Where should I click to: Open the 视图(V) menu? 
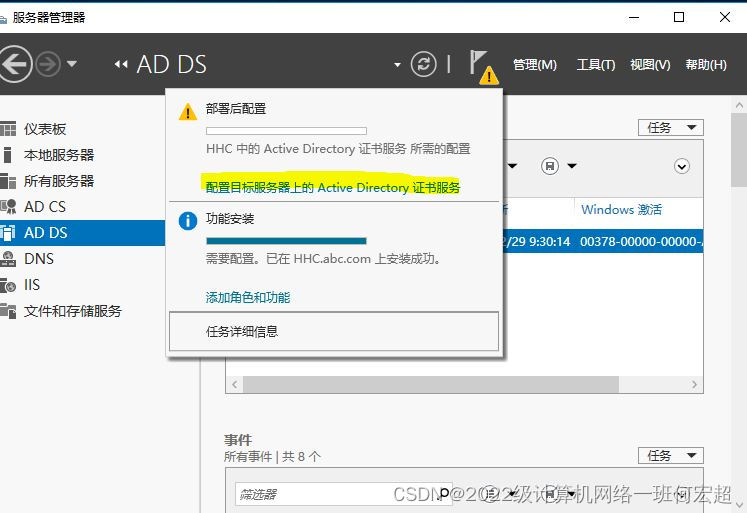[x=650, y=64]
